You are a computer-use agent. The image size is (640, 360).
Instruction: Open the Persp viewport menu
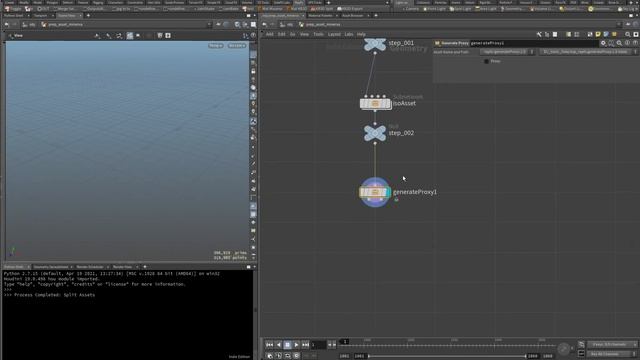click(216, 46)
